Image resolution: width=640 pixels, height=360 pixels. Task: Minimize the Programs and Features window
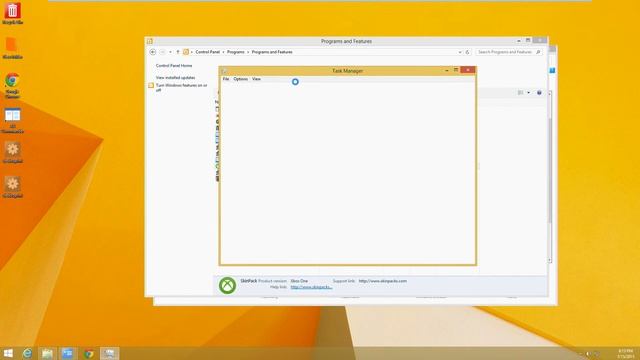[x=518, y=41]
